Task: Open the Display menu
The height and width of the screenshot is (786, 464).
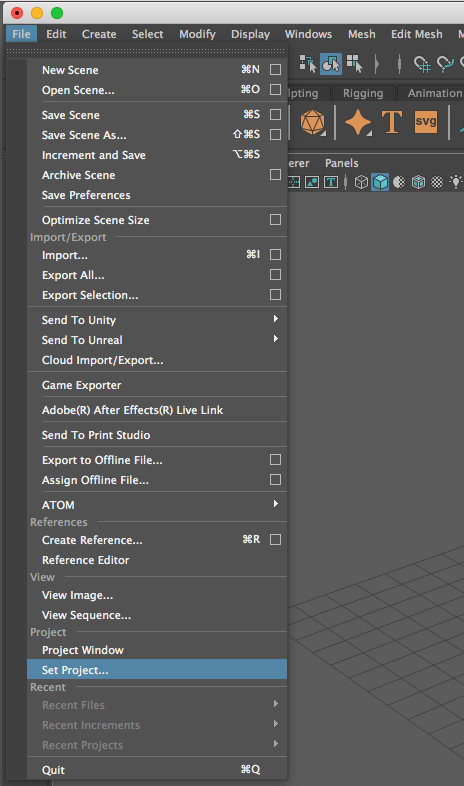Action: (250, 34)
